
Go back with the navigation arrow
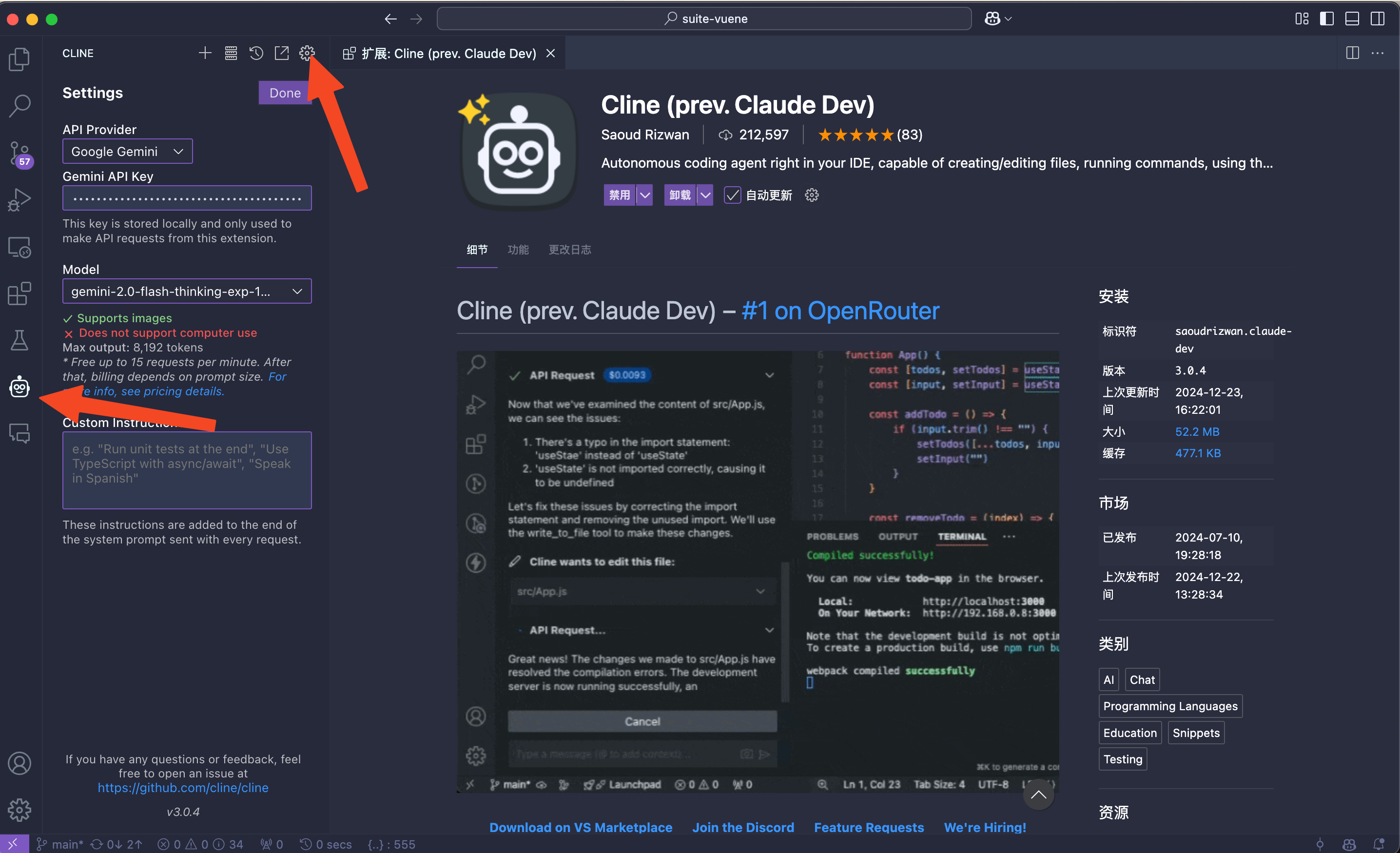tap(390, 19)
